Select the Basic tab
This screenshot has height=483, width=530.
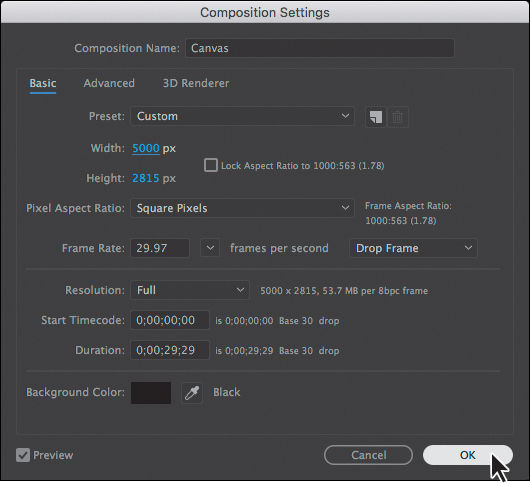43,83
